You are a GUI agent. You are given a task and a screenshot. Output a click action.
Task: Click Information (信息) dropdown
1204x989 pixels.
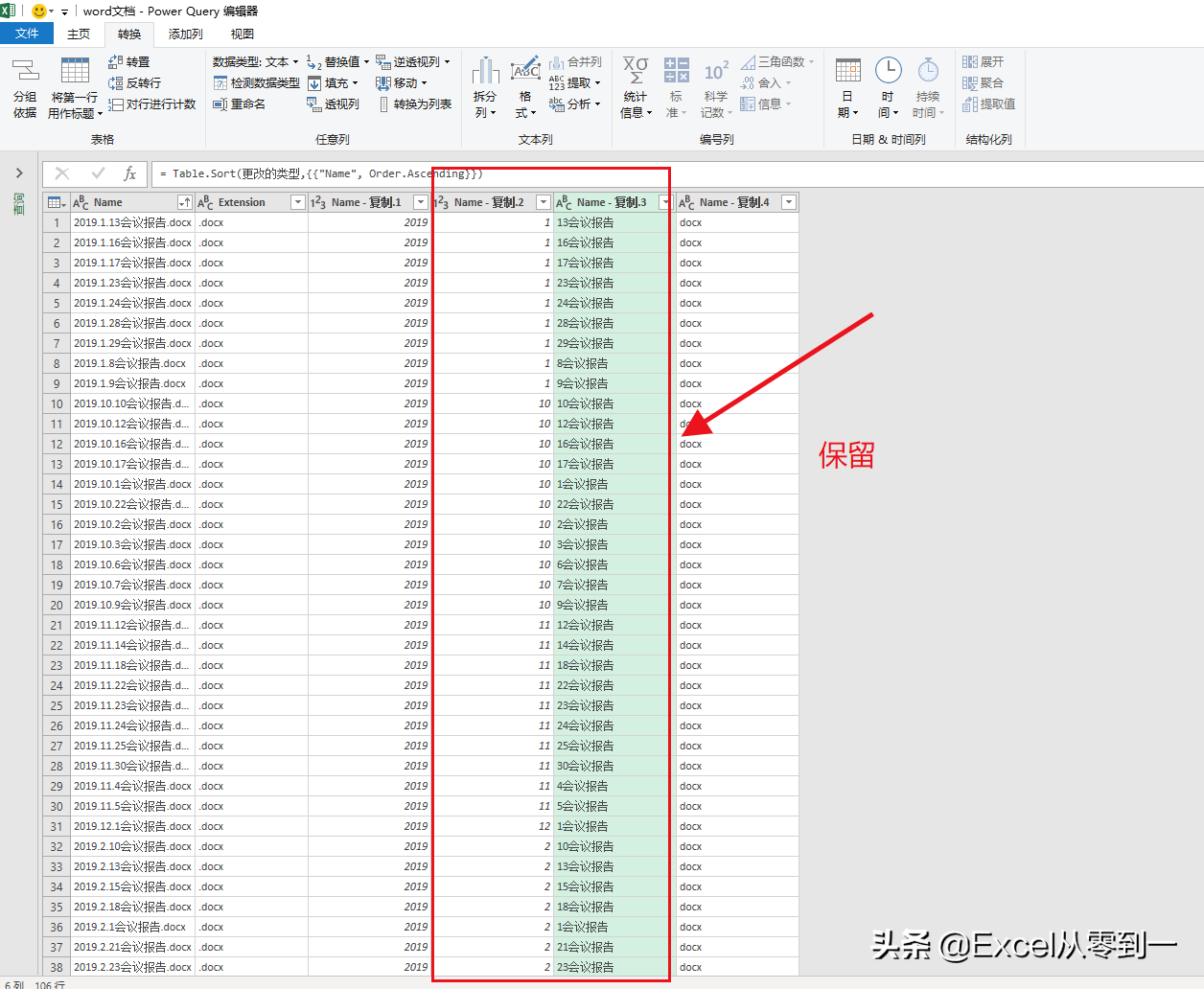point(765,104)
